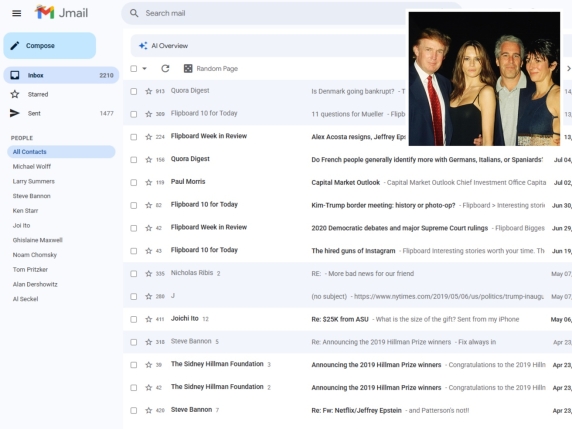Open 'Capital Market Outlook' email
Viewport: 572px width, 429px height.
[347, 182]
